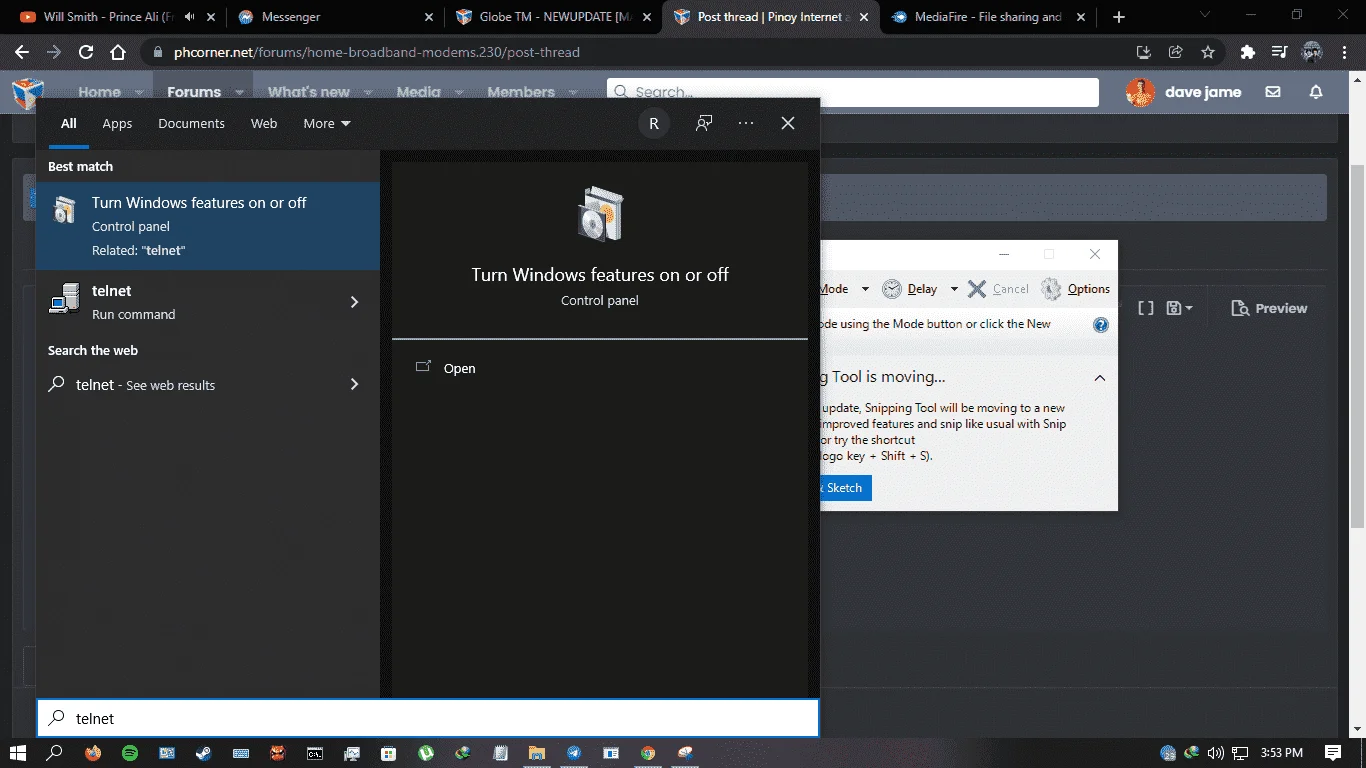1366x768 pixels.
Task: Open Chrome media control icon
Action: click(x=1279, y=52)
